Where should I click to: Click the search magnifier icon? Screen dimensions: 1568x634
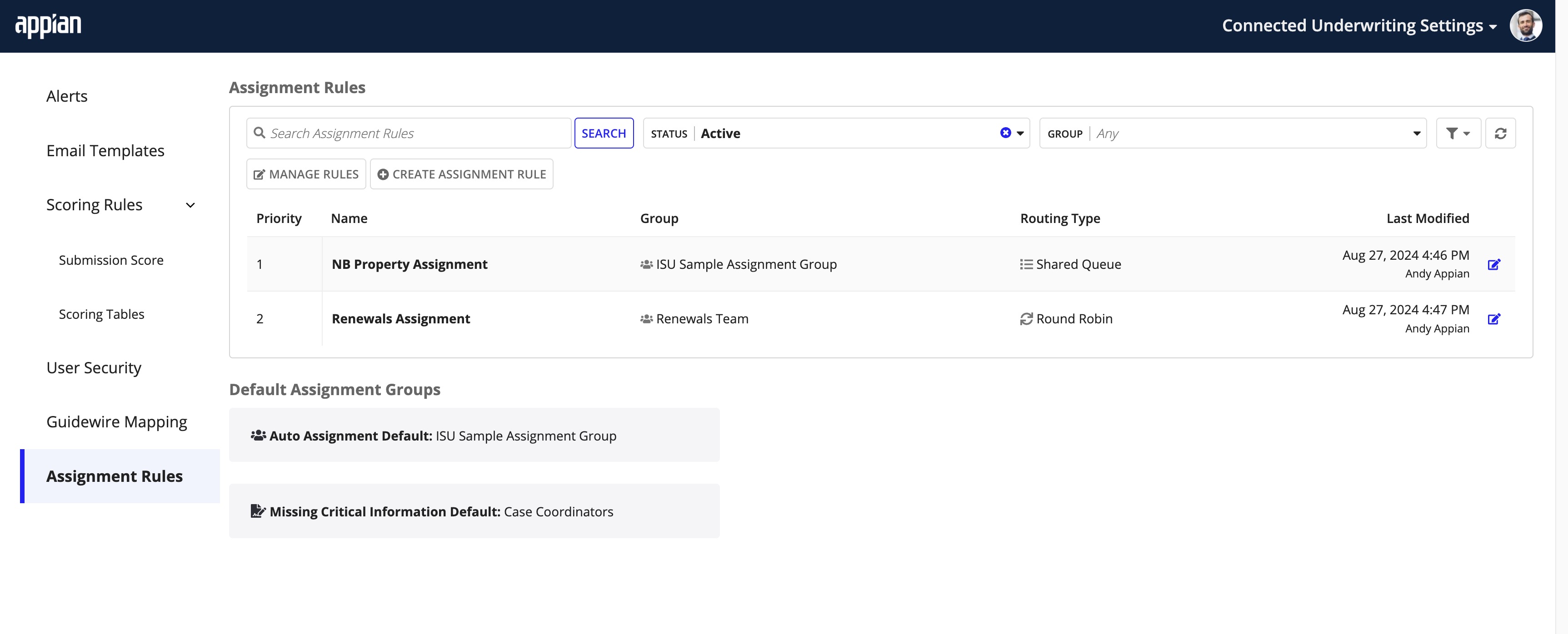(x=260, y=133)
